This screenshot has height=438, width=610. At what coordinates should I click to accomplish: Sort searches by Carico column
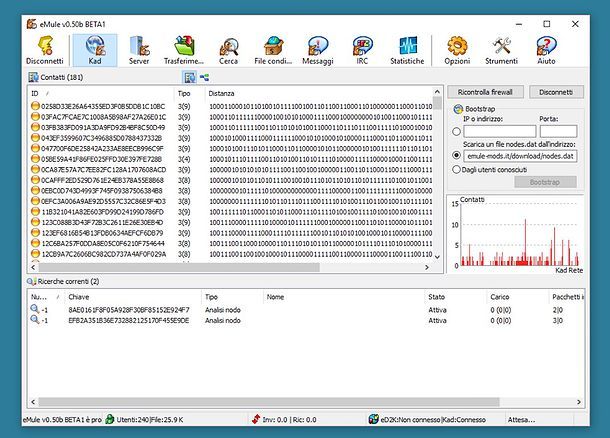(x=517, y=297)
